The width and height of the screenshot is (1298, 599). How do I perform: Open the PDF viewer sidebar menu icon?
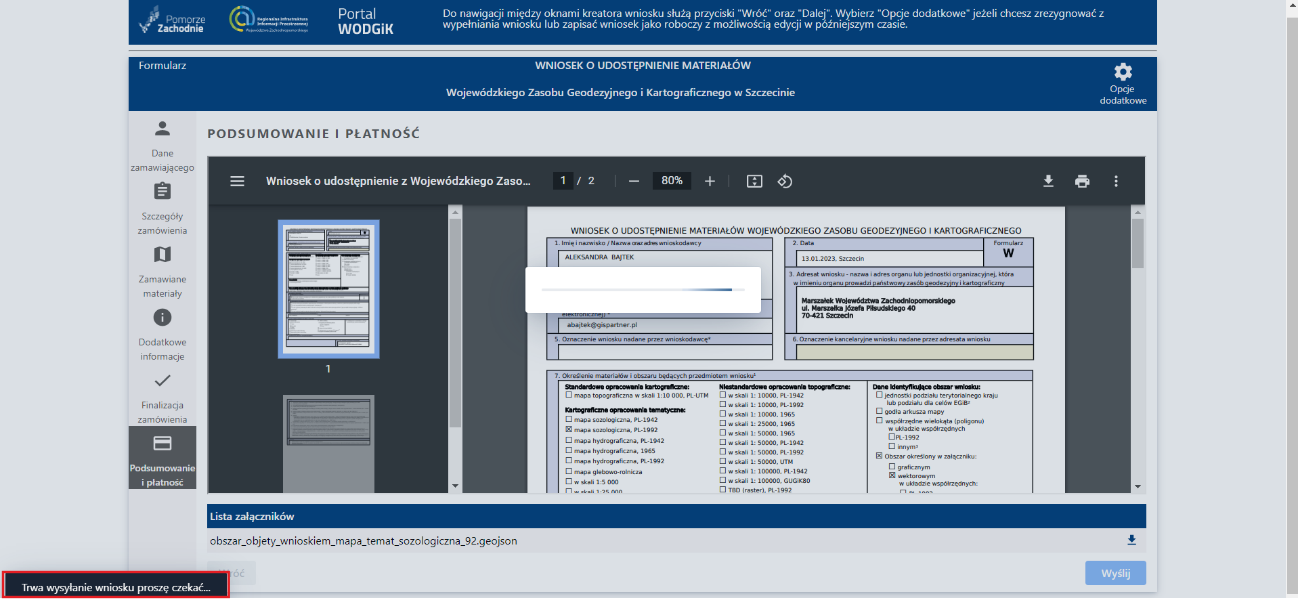point(237,181)
